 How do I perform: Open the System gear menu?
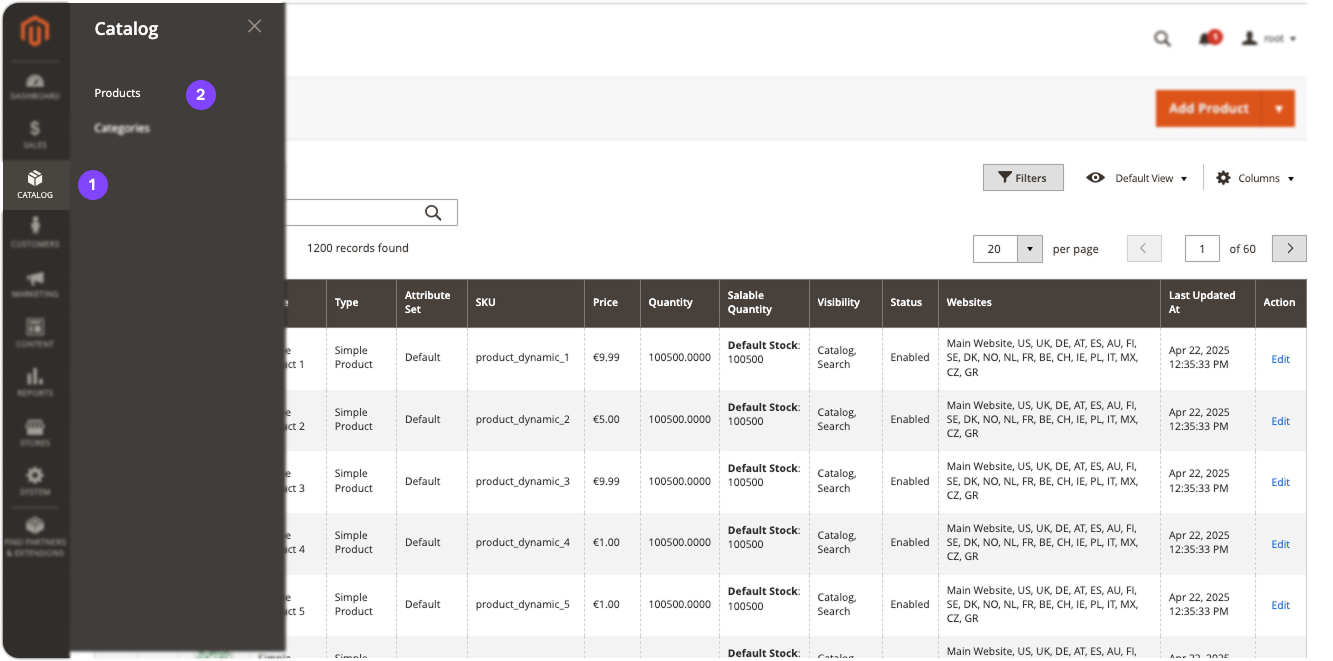tap(35, 481)
